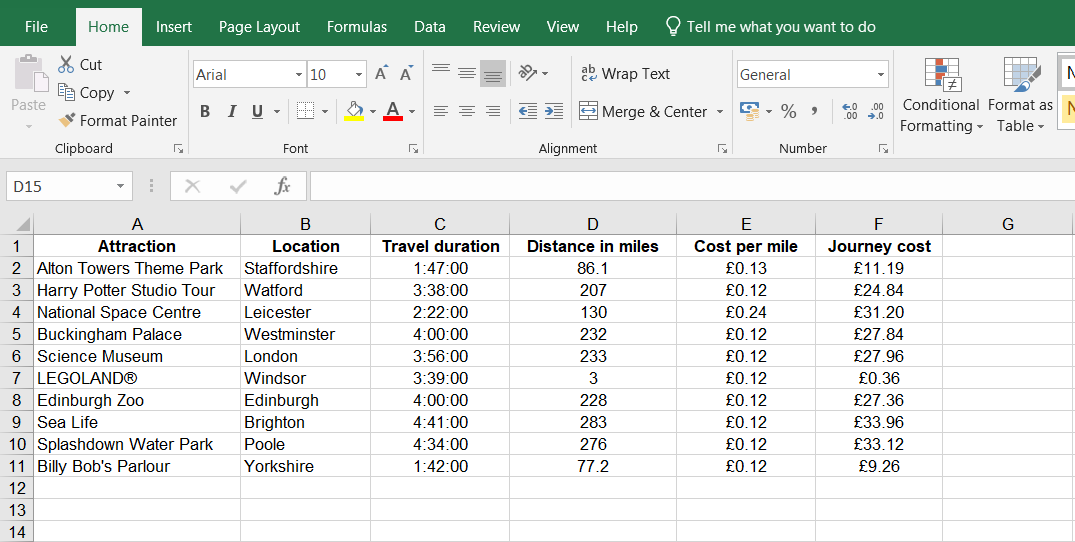Center text horizontally
Screen dimensions: 1075x542
467,111
